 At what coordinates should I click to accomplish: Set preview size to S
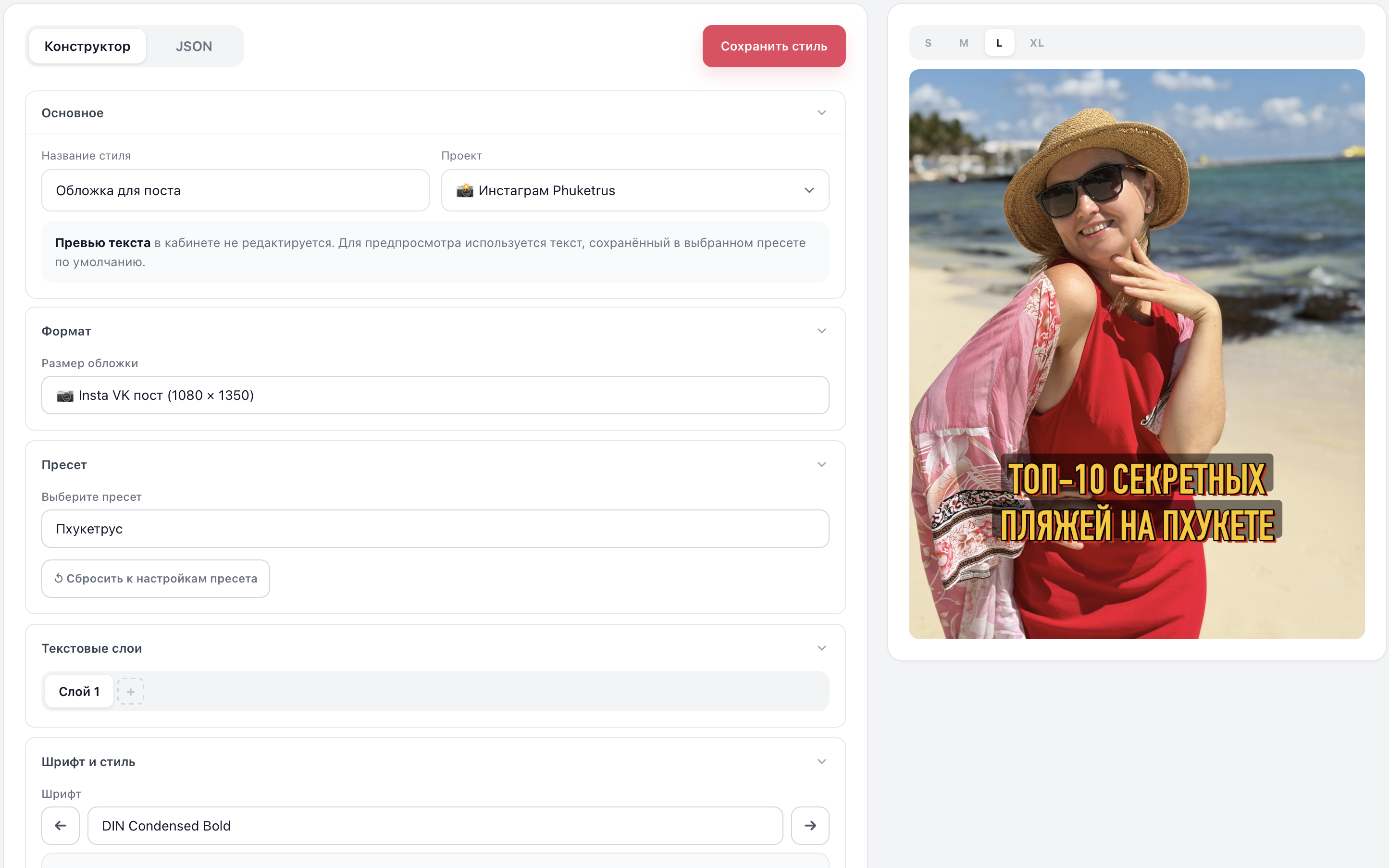click(x=928, y=43)
